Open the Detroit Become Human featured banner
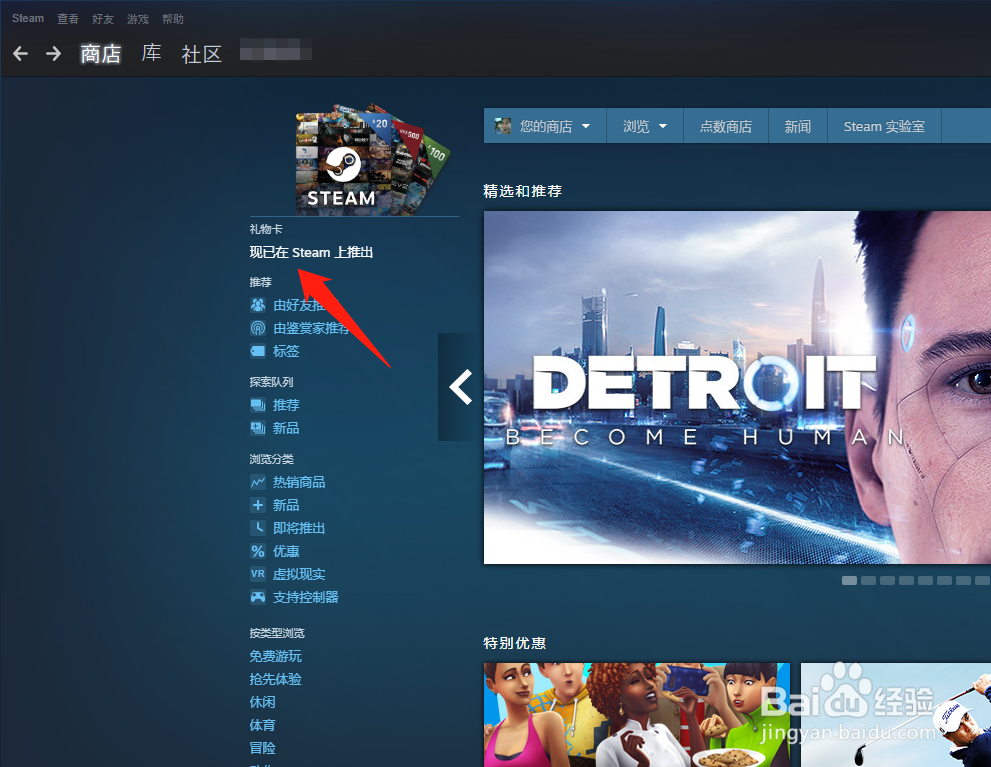Viewport: 991px width, 767px height. tap(737, 387)
